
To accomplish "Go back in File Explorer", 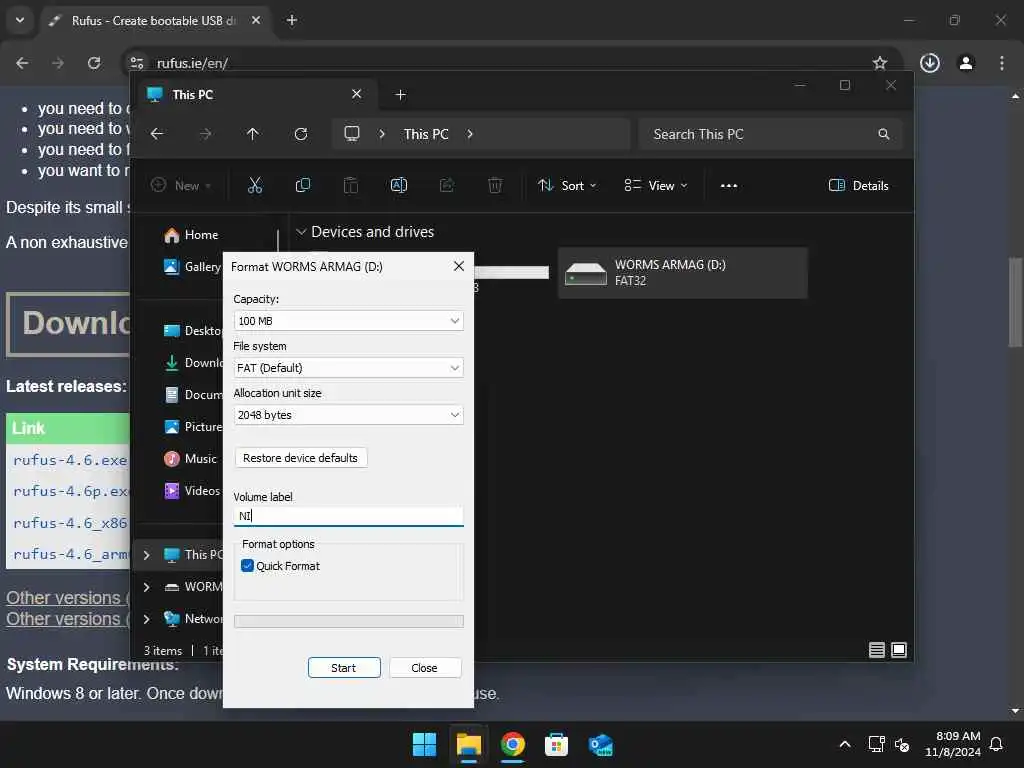I will [x=157, y=134].
